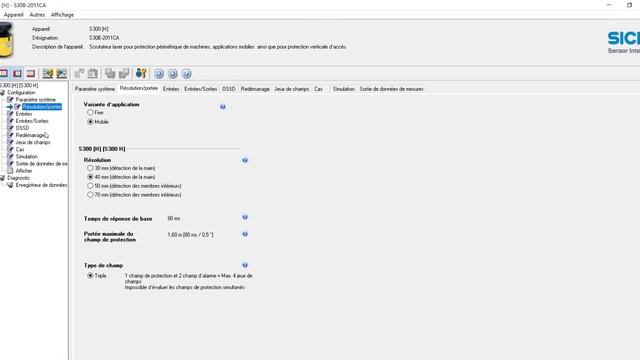Open help for Variante d'application
Image resolution: width=640 pixels, height=360 pixels.
coord(223,107)
